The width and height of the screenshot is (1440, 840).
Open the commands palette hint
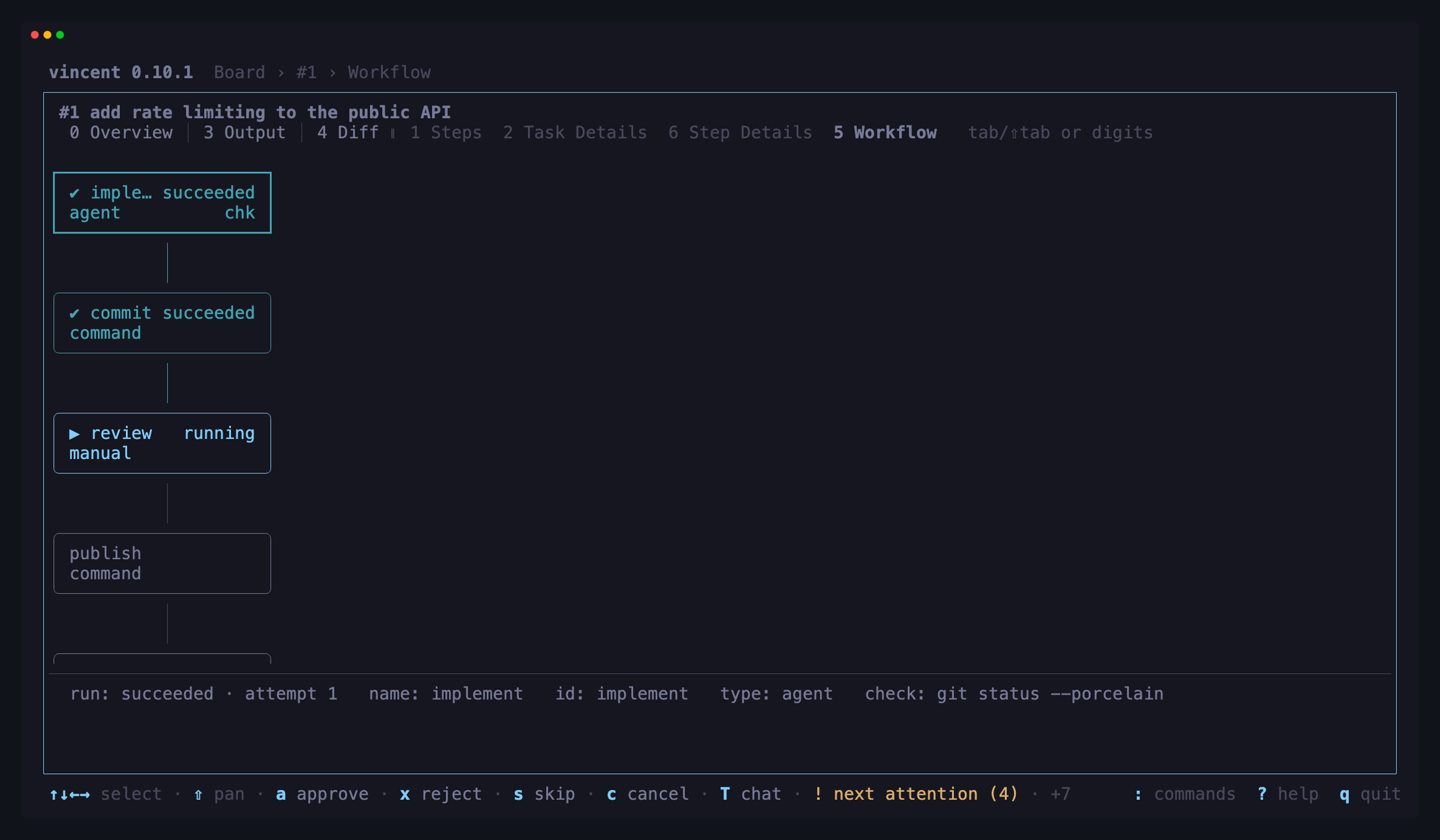1184,794
